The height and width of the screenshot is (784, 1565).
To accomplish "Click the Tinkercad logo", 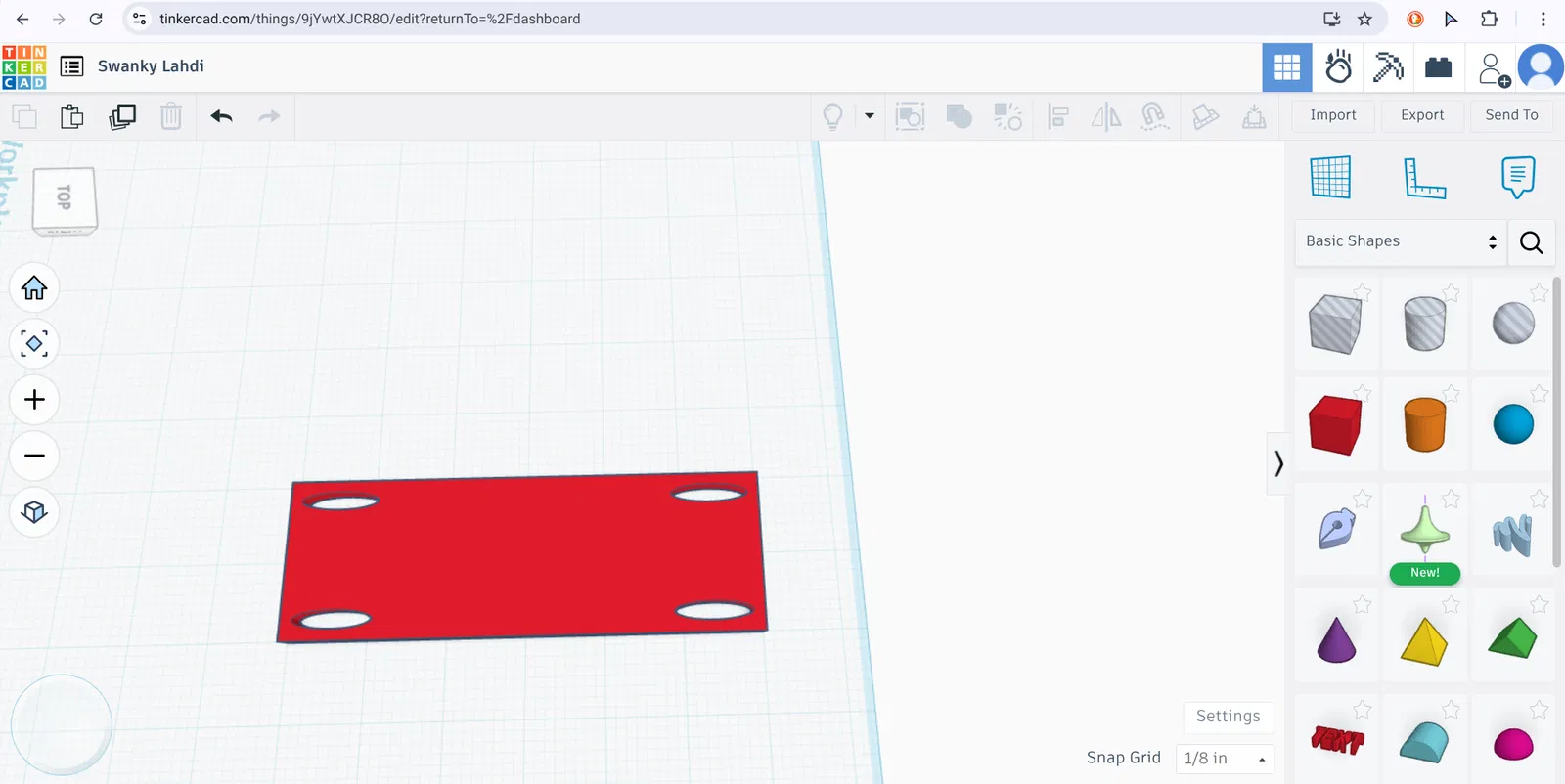I will coord(24,66).
